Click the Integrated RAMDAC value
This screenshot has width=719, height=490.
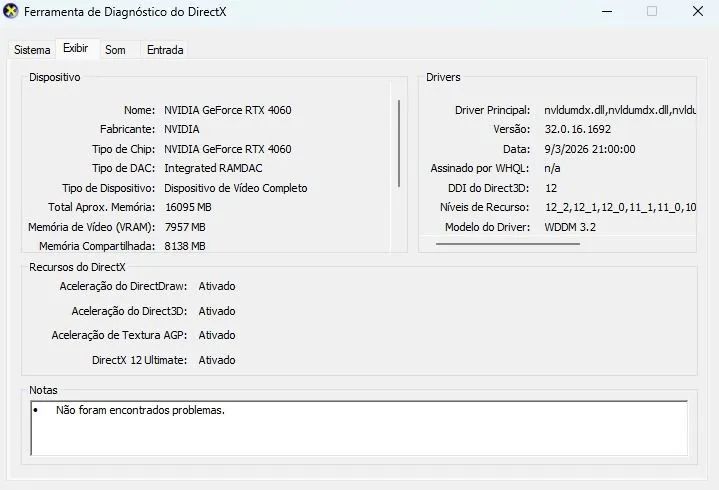pos(213,168)
